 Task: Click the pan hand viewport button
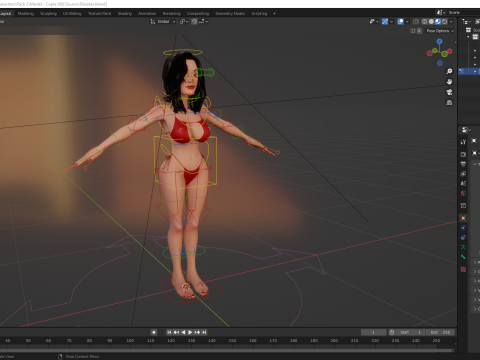coord(449,82)
